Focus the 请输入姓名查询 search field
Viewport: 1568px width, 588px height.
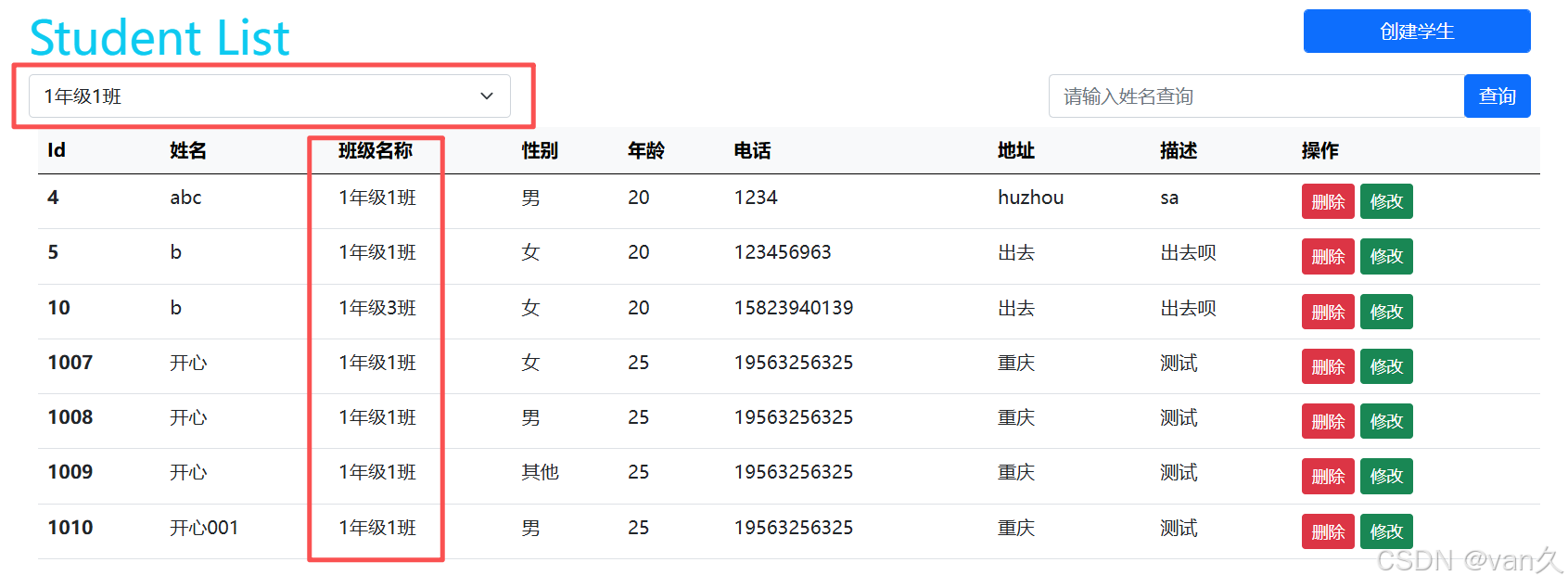pyautogui.click(x=1256, y=96)
